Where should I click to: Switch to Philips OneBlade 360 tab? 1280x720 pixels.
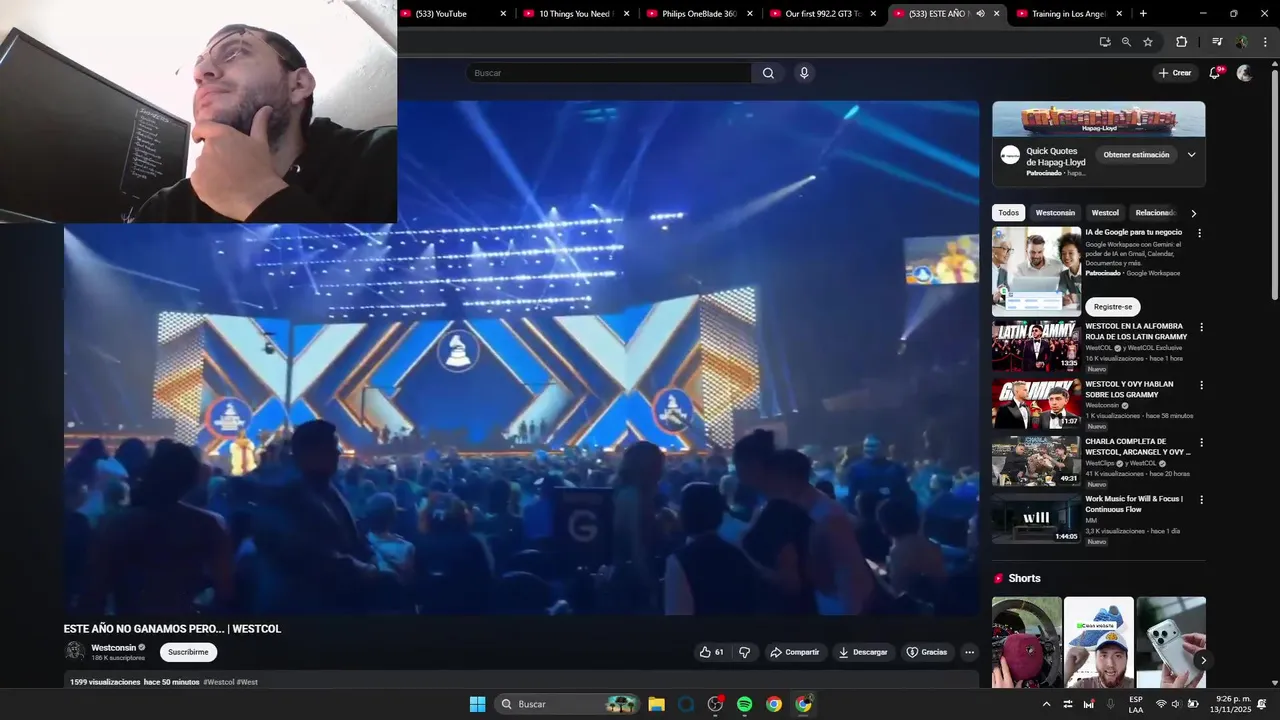pyautogui.click(x=699, y=14)
